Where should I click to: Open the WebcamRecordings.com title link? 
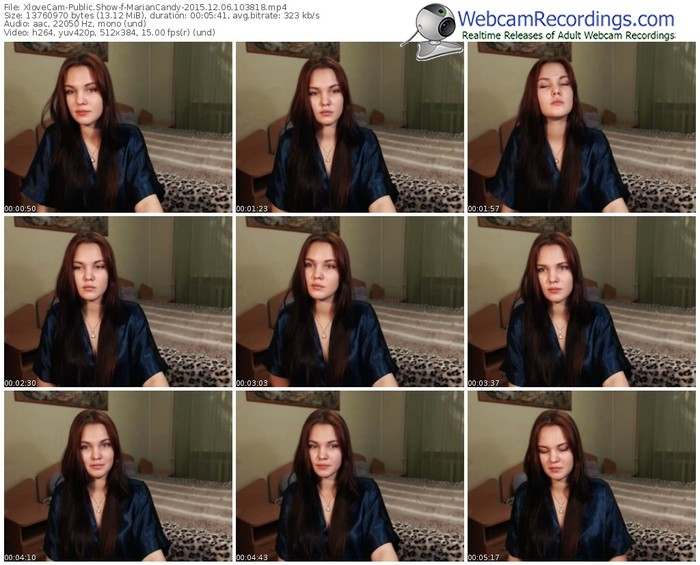(566, 19)
